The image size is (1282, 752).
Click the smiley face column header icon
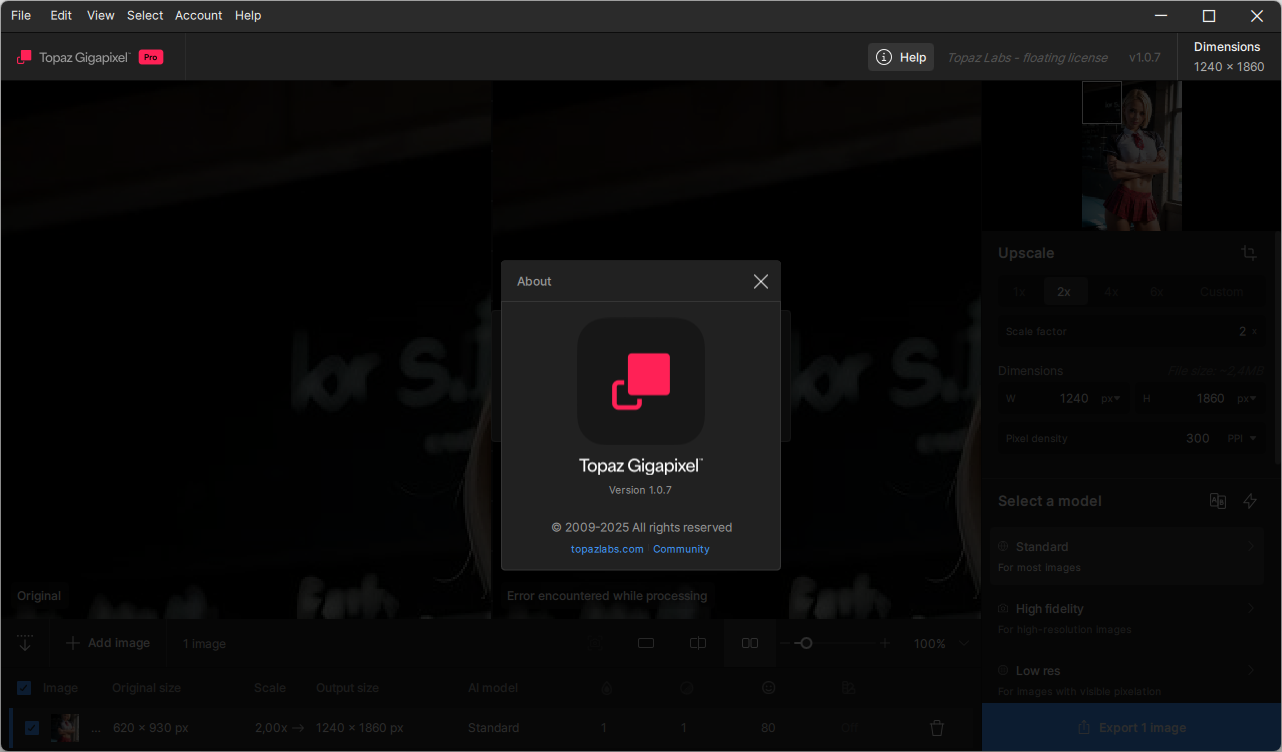click(769, 688)
